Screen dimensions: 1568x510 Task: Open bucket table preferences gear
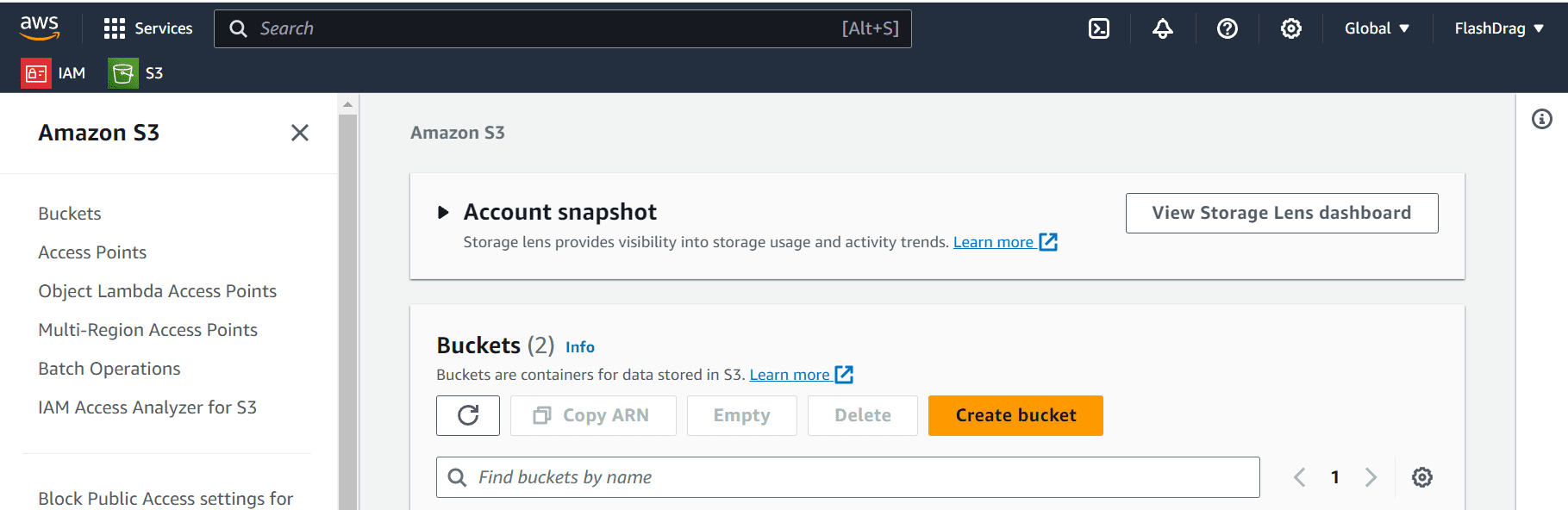(x=1422, y=477)
